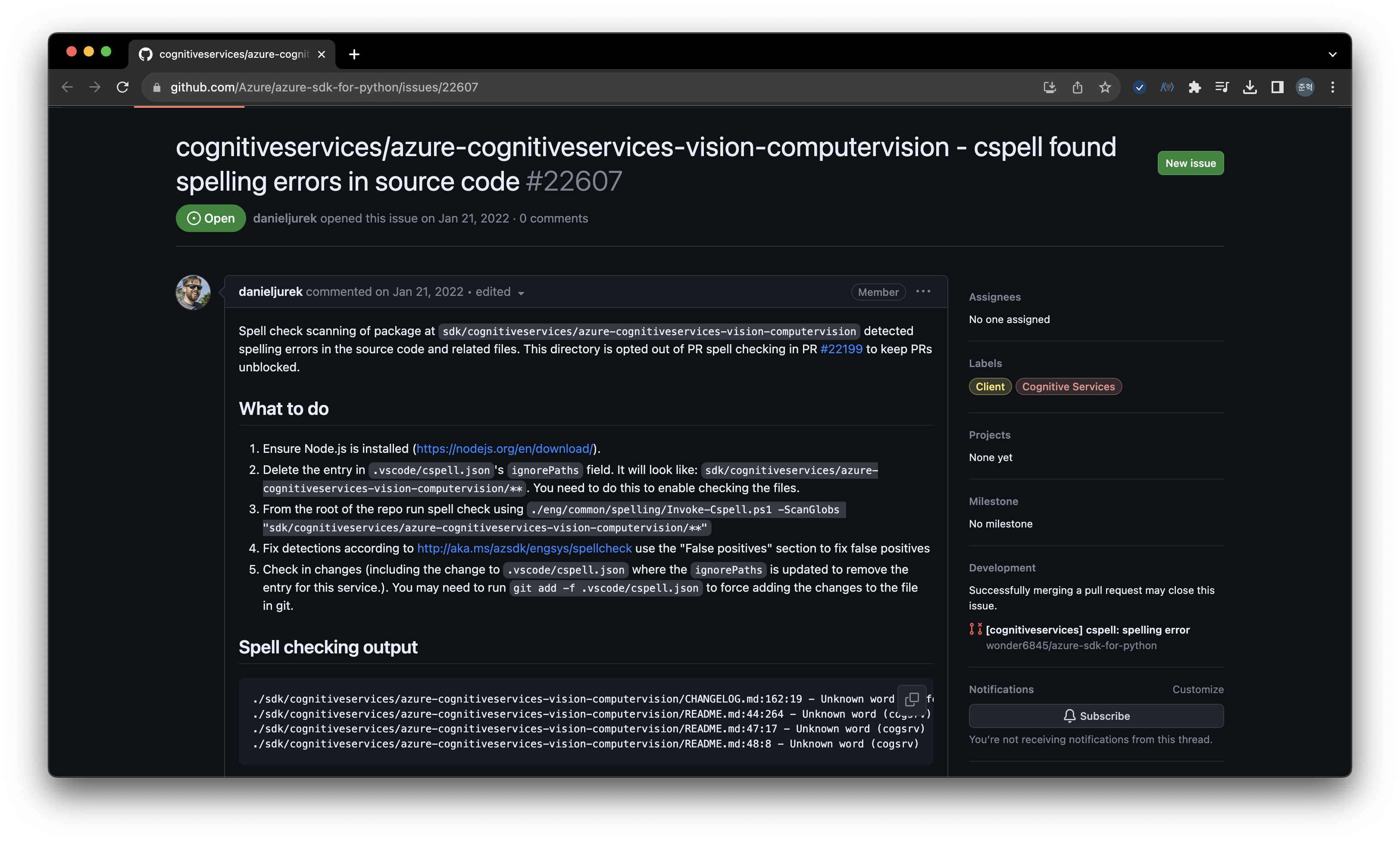Open danieljurek profile from issue header
Screen dimensions: 1400x841
pos(284,218)
